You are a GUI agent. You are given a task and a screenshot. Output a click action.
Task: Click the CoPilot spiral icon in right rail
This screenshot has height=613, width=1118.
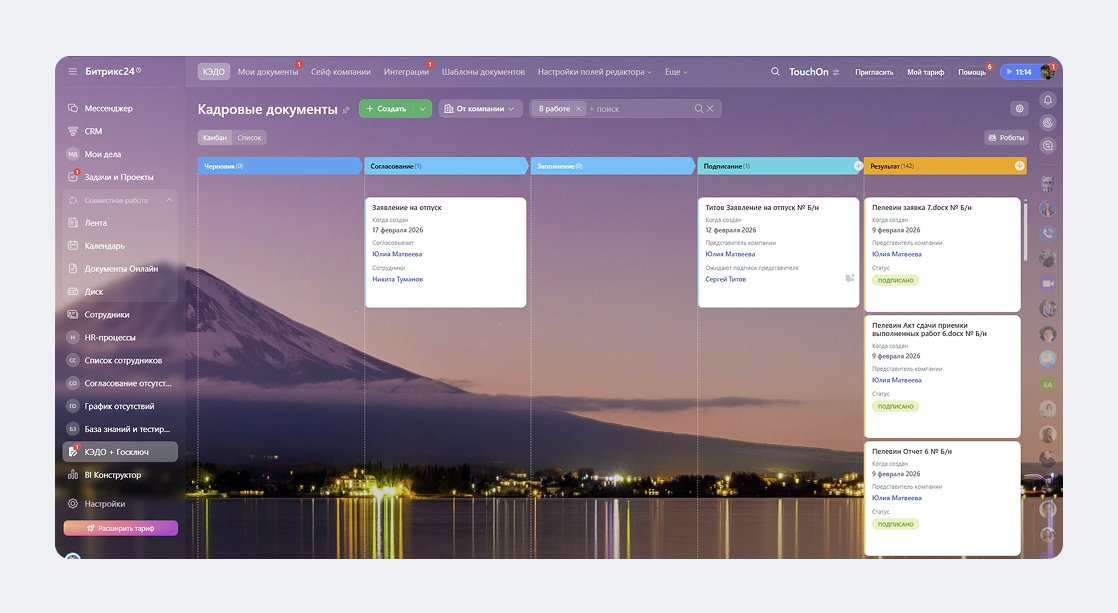(x=1047, y=123)
